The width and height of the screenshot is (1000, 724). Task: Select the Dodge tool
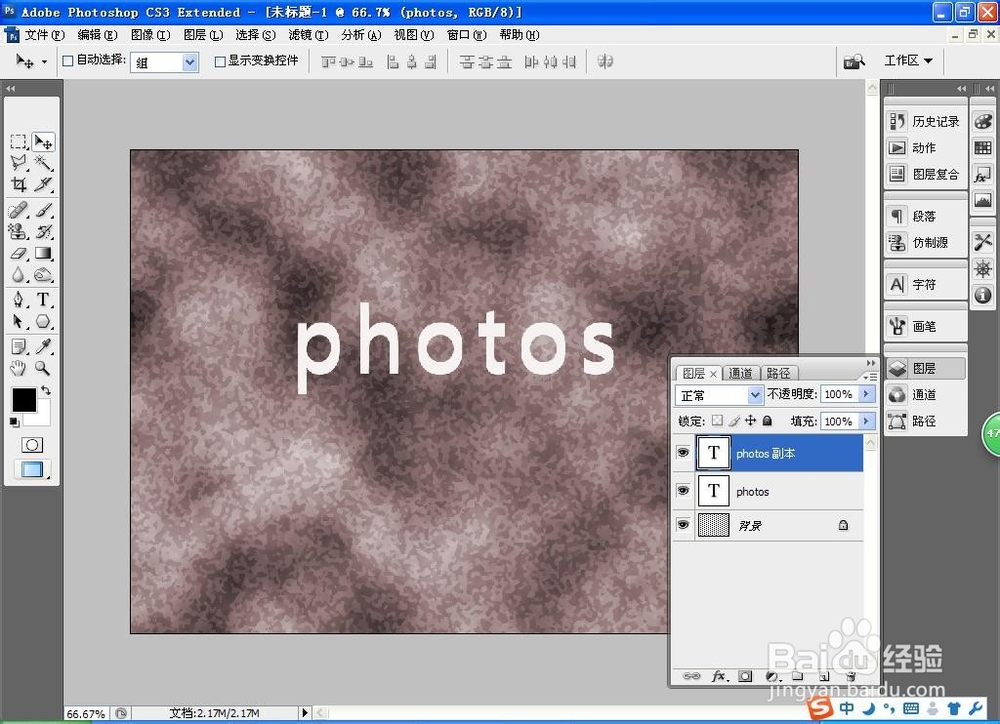pyautogui.click(x=43, y=275)
